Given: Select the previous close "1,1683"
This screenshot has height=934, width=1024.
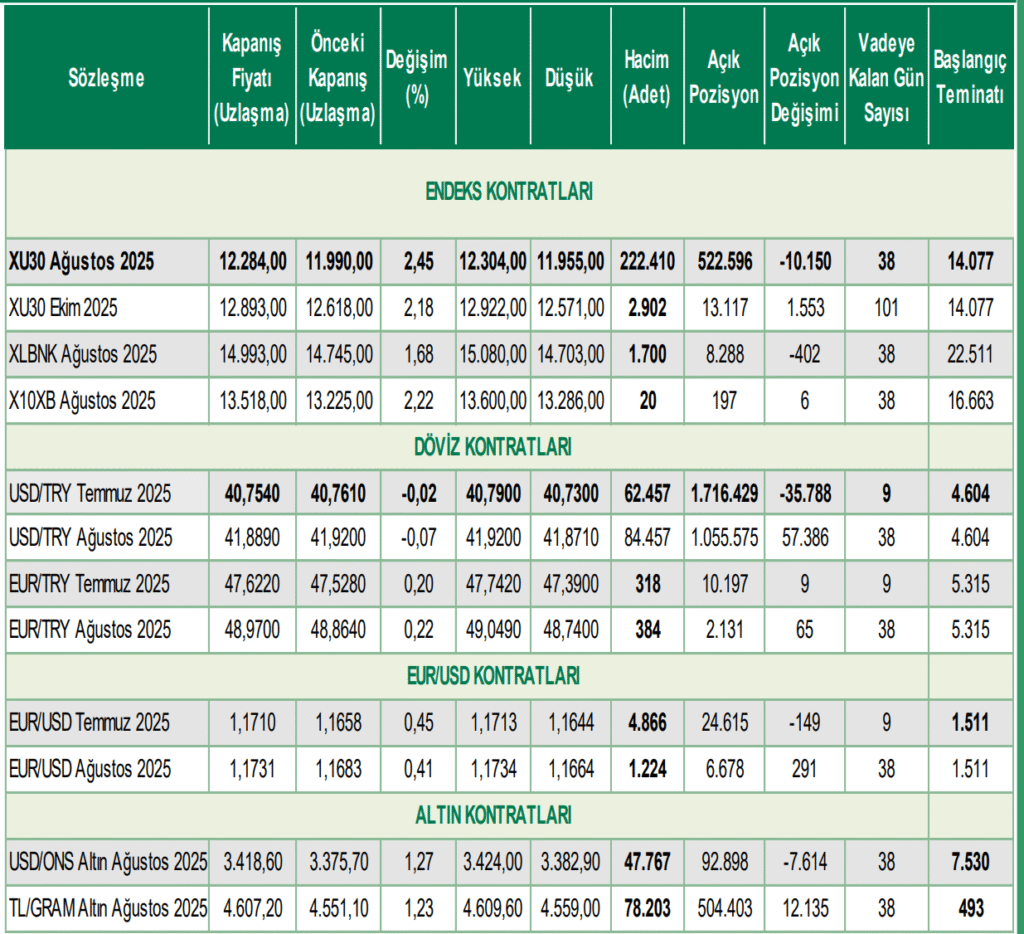Looking at the screenshot, I should pyautogui.click(x=338, y=769).
